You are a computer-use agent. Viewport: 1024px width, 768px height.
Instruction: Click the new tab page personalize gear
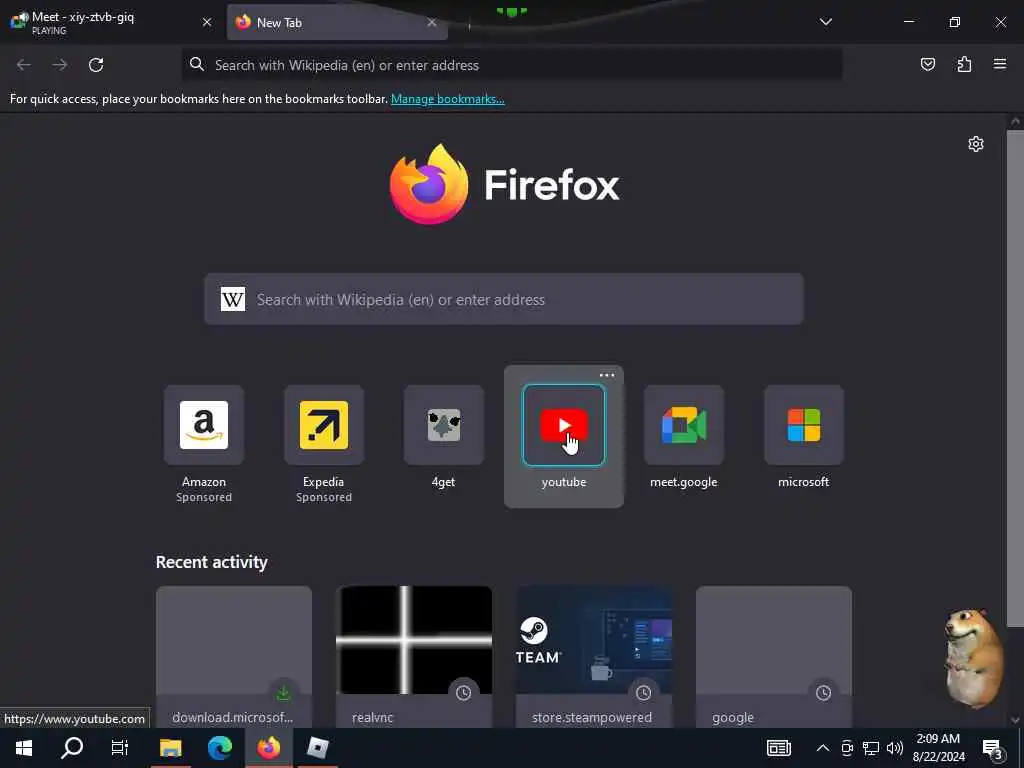tap(976, 144)
